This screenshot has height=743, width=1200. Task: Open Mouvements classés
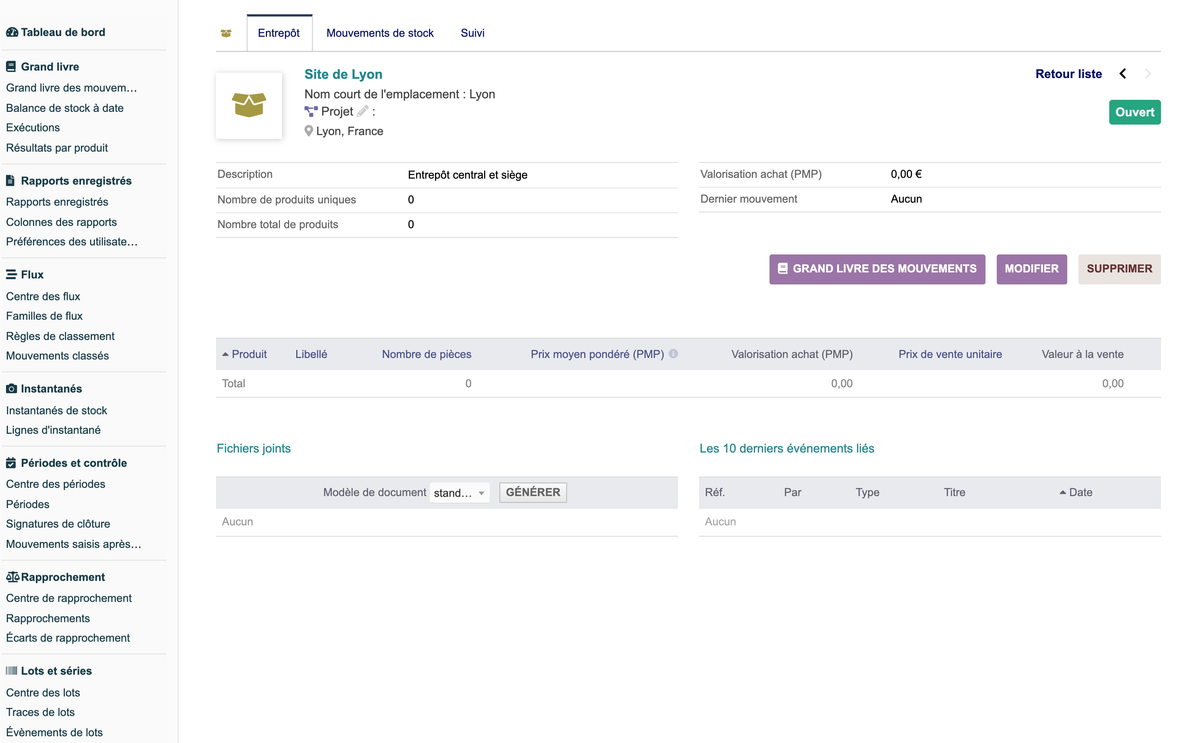pos(58,356)
